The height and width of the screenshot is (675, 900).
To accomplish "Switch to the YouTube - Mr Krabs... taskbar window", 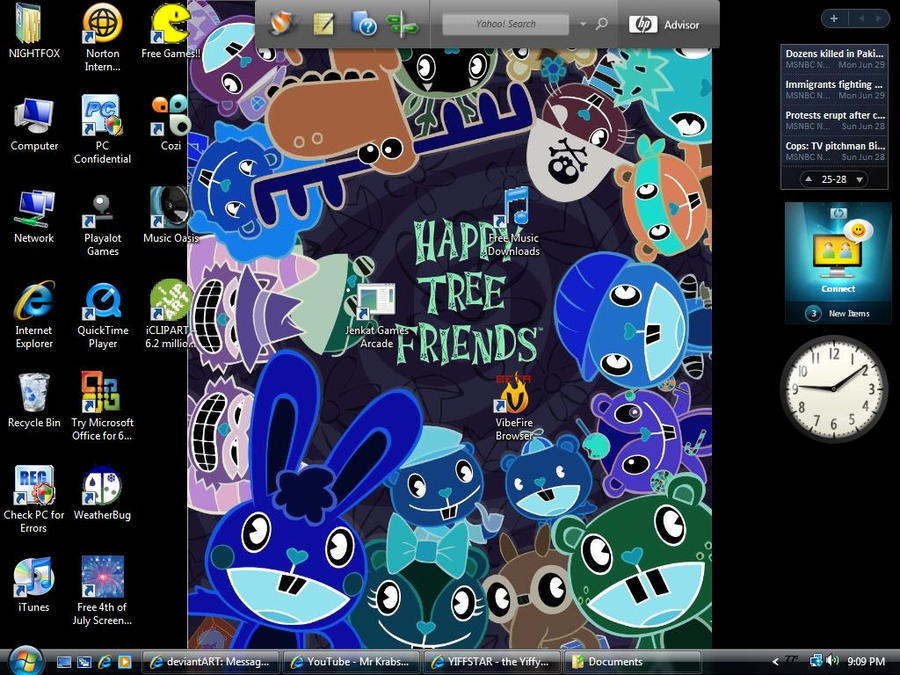I will [x=351, y=662].
